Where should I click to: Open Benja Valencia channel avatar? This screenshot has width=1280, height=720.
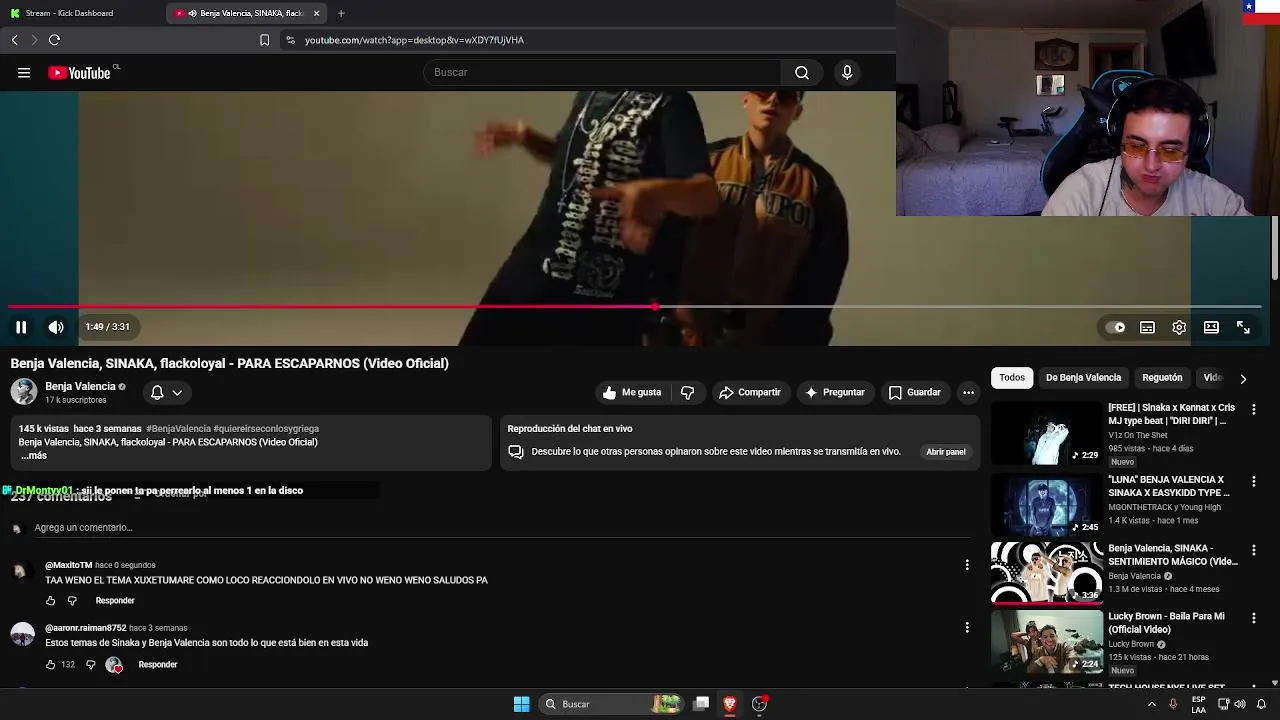coord(24,392)
